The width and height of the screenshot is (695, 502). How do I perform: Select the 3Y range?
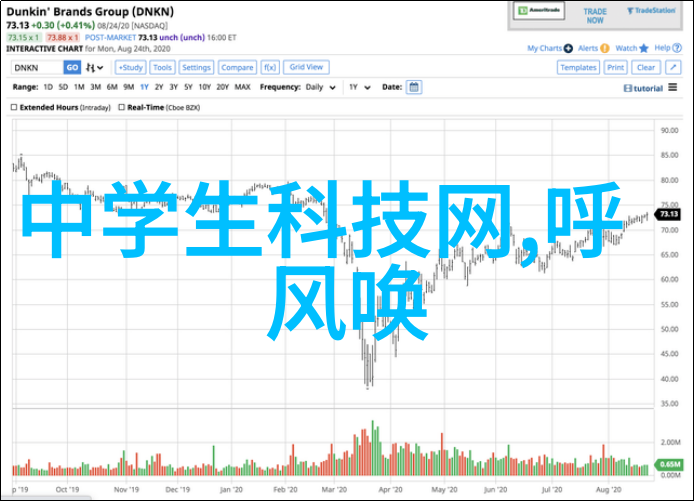tap(174, 87)
